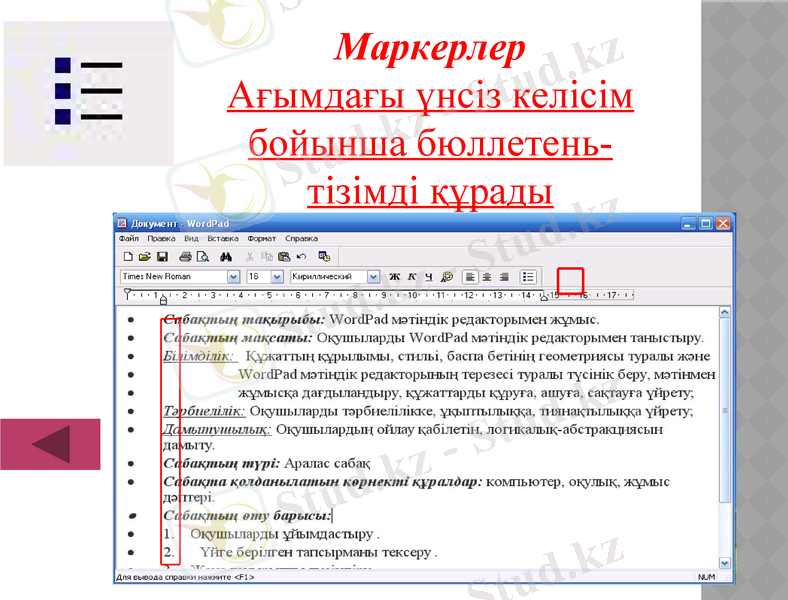Open a file with the folder icon
Image resolution: width=788 pixels, height=600 pixels.
pyautogui.click(x=145, y=257)
